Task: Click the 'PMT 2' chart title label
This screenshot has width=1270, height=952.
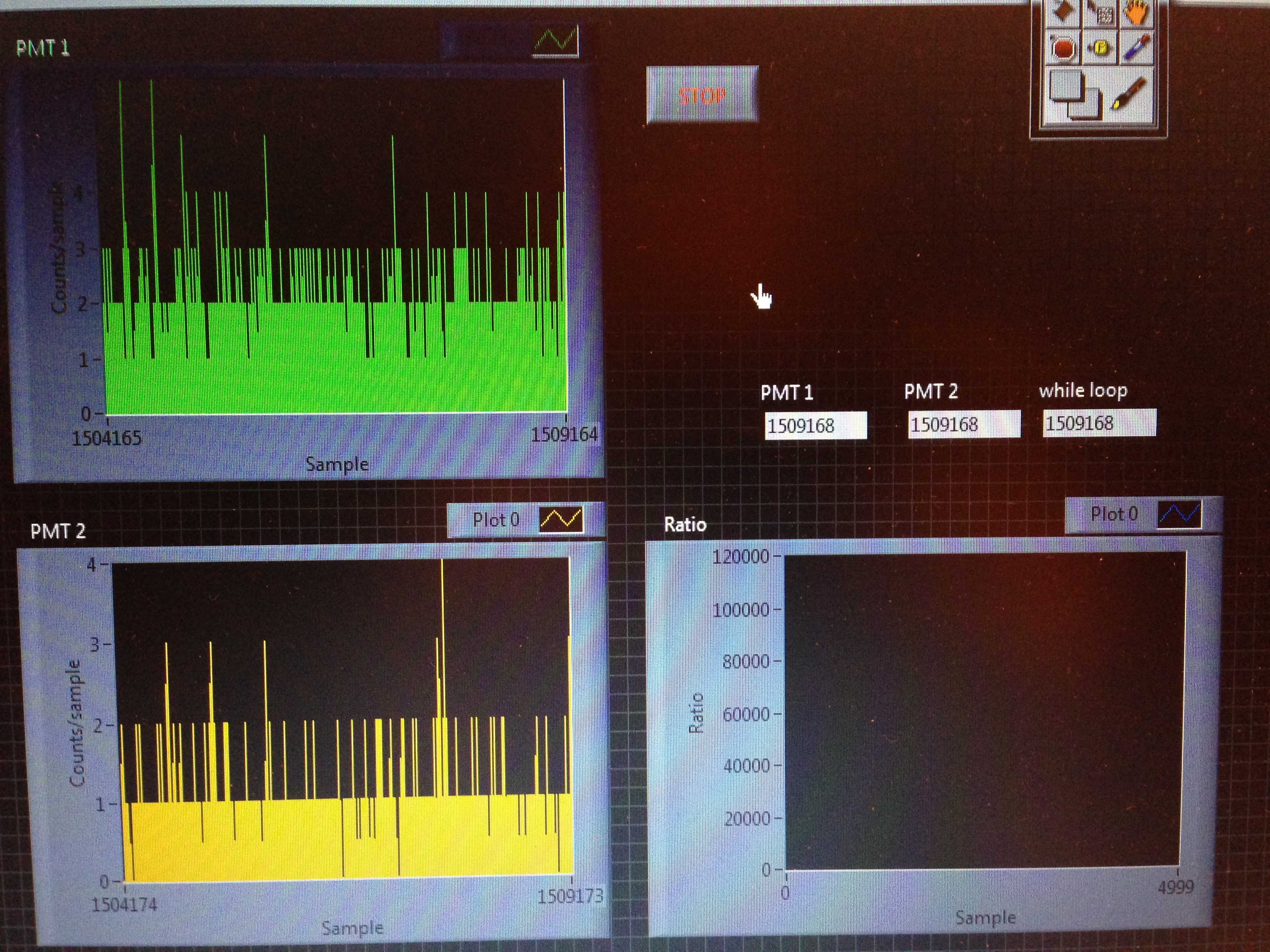Action: (x=58, y=531)
